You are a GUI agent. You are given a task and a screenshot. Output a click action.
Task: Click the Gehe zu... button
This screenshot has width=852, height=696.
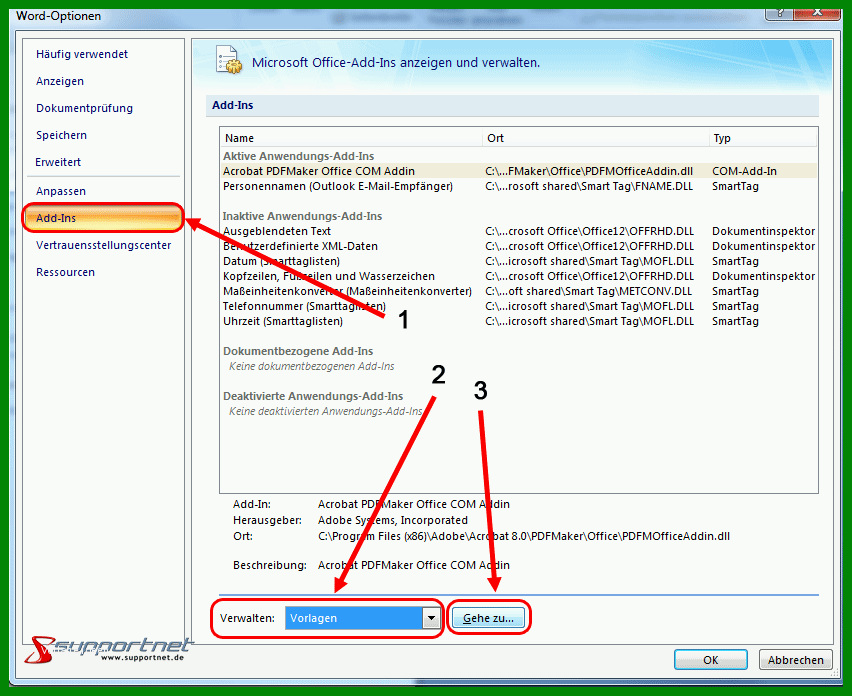click(x=488, y=618)
